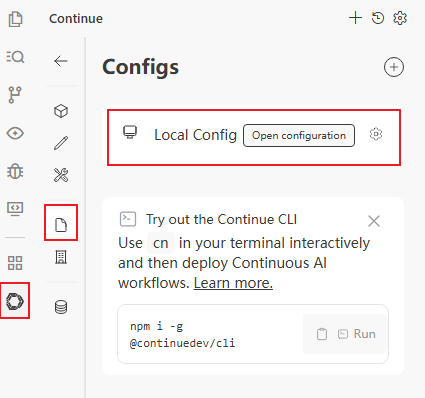Image resolution: width=425 pixels, height=398 pixels.
Task: Dismiss the Continue CLI card
Action: tap(374, 221)
